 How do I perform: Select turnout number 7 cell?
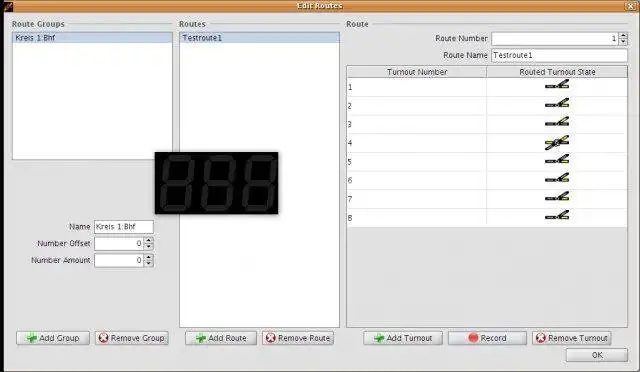[417, 199]
